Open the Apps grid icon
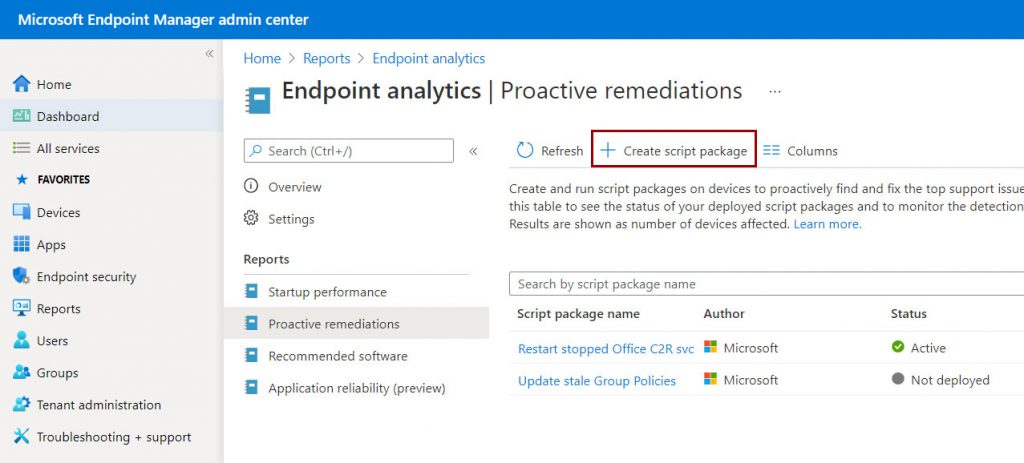 [22, 244]
